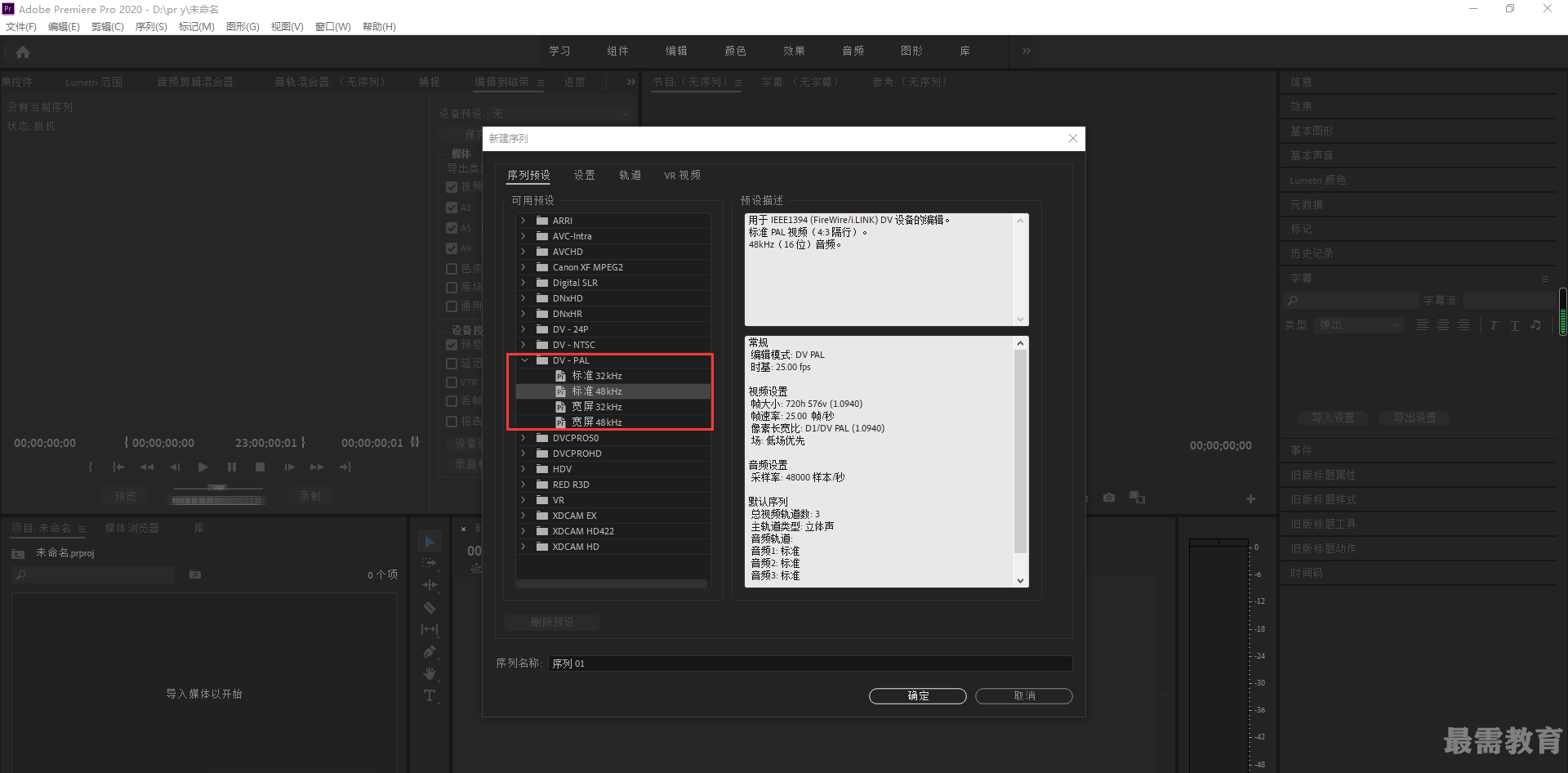The height and width of the screenshot is (773, 1568).
Task: Click Step Forward button in capture panel
Action: [x=289, y=467]
